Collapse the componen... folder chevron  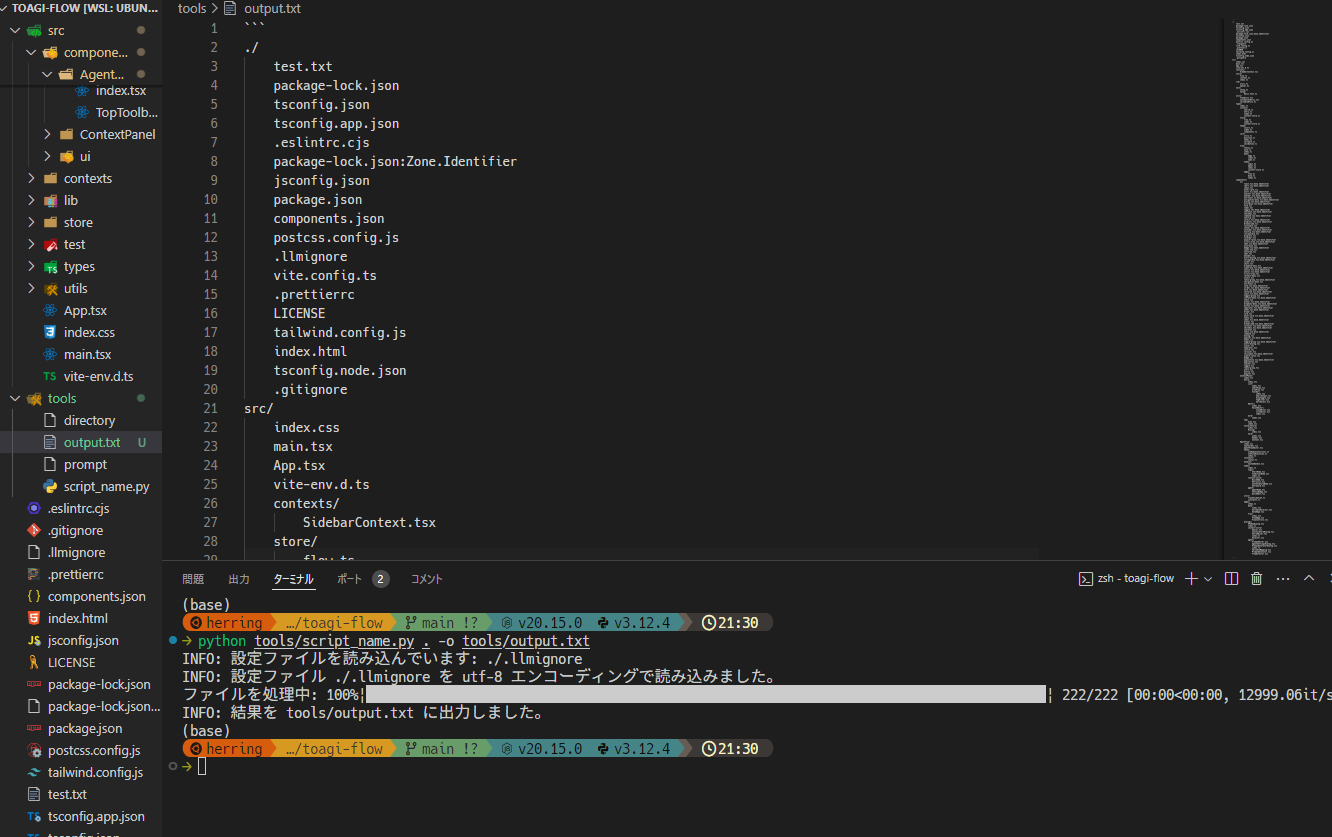tap(31, 52)
